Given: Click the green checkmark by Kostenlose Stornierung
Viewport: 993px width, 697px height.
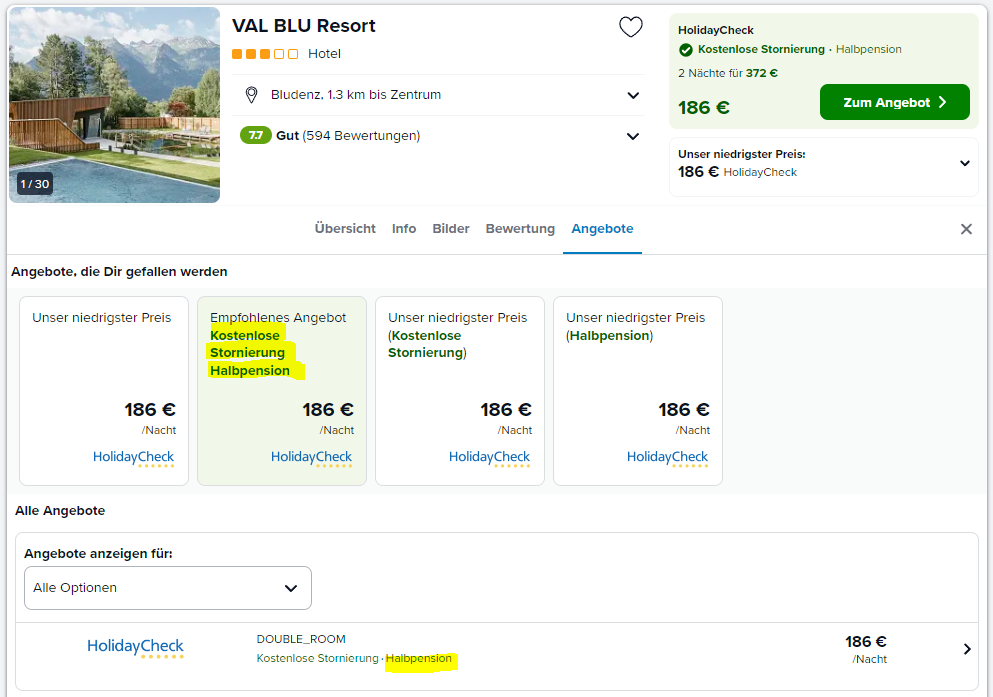Looking at the screenshot, I should [x=685, y=49].
